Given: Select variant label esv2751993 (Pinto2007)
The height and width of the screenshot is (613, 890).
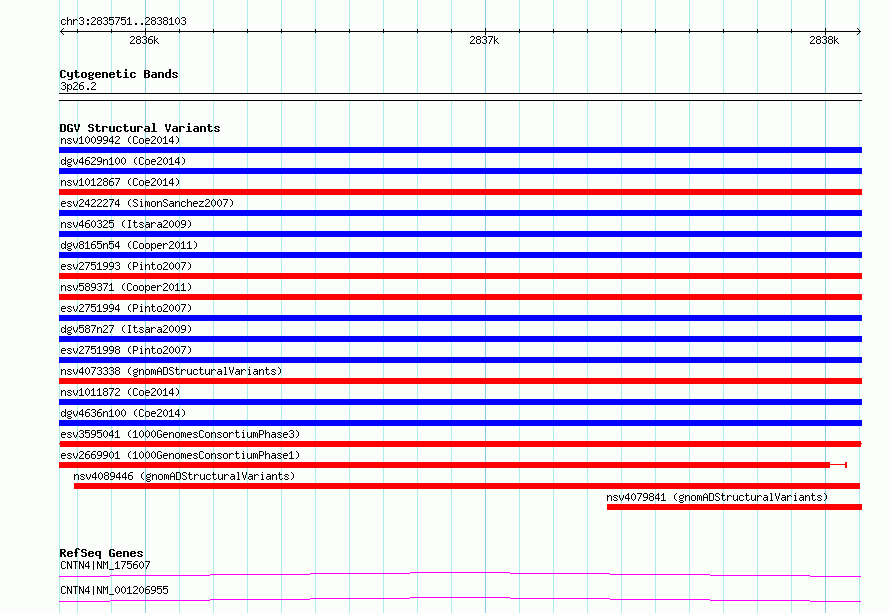Looking at the screenshot, I should point(126,266).
